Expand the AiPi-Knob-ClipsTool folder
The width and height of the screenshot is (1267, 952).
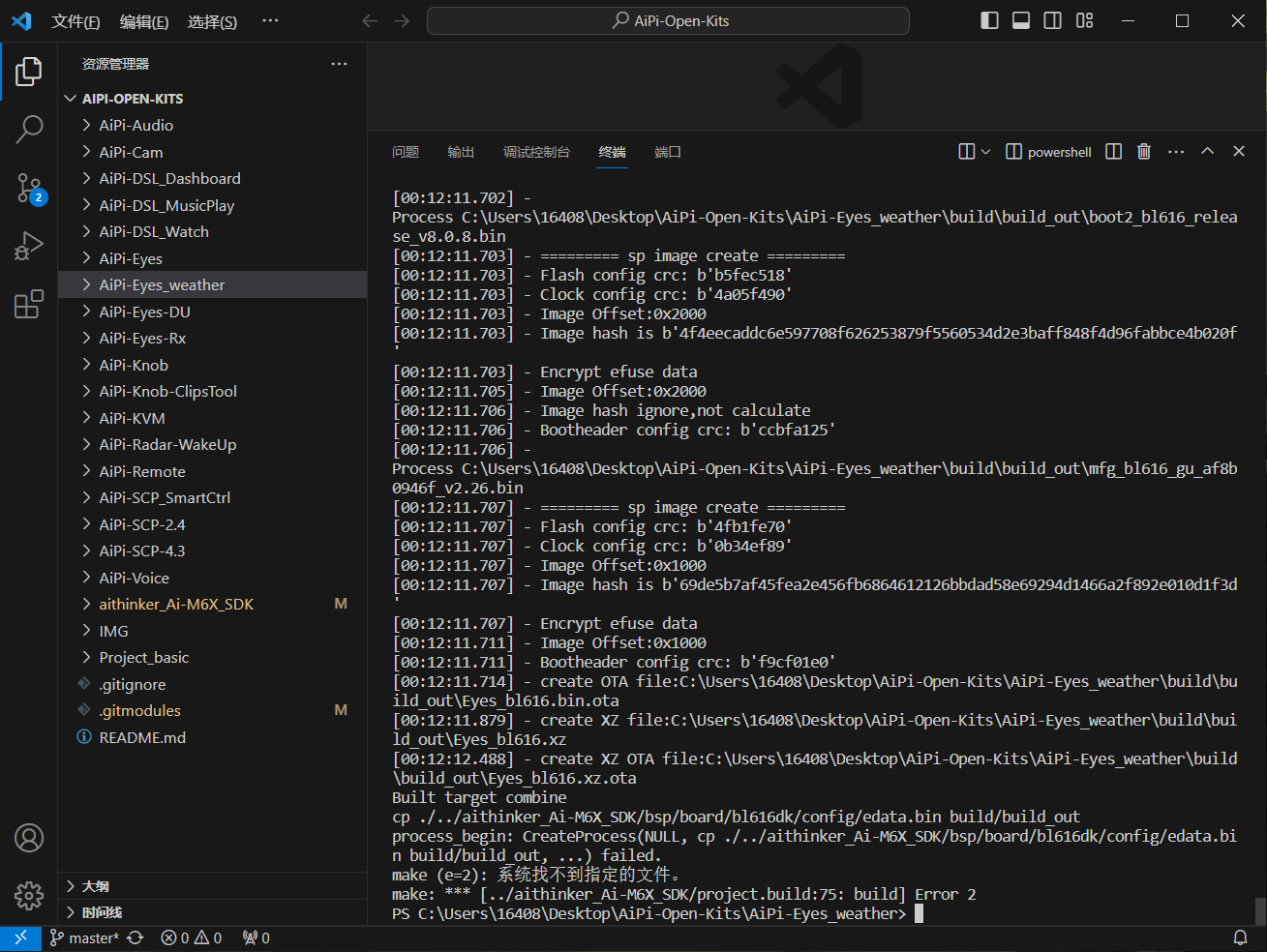[212, 392]
